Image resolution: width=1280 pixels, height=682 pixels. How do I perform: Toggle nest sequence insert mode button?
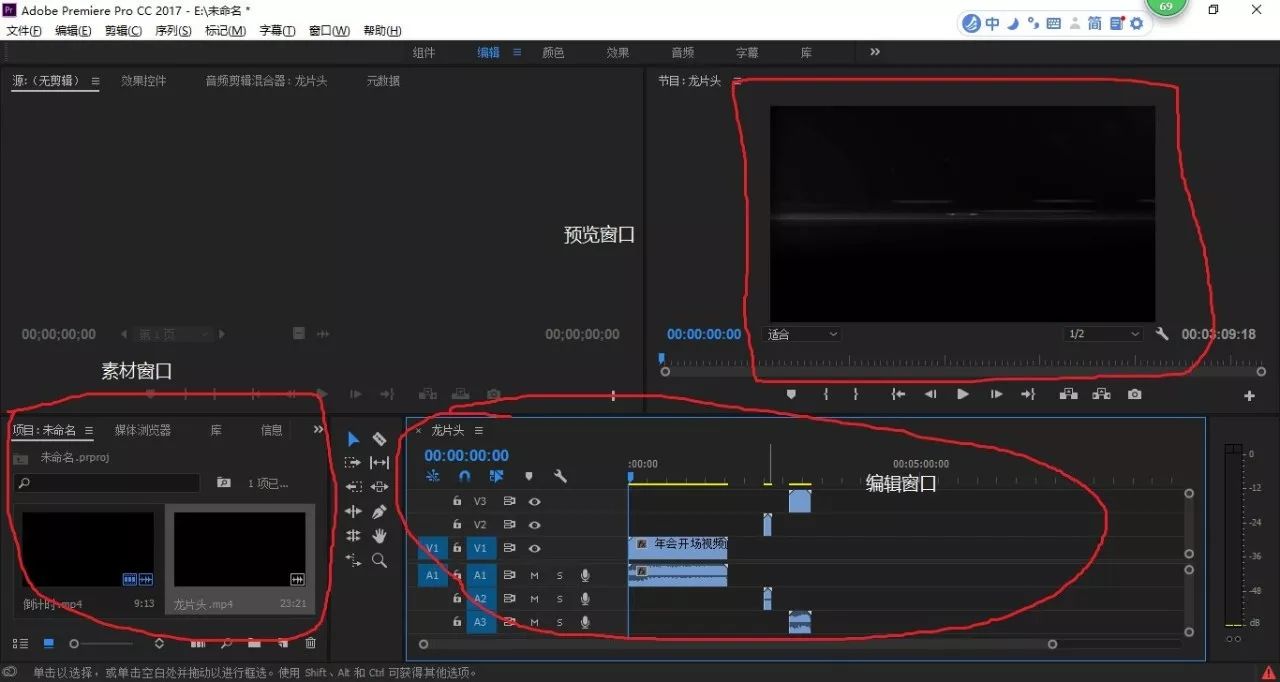[x=433, y=477]
